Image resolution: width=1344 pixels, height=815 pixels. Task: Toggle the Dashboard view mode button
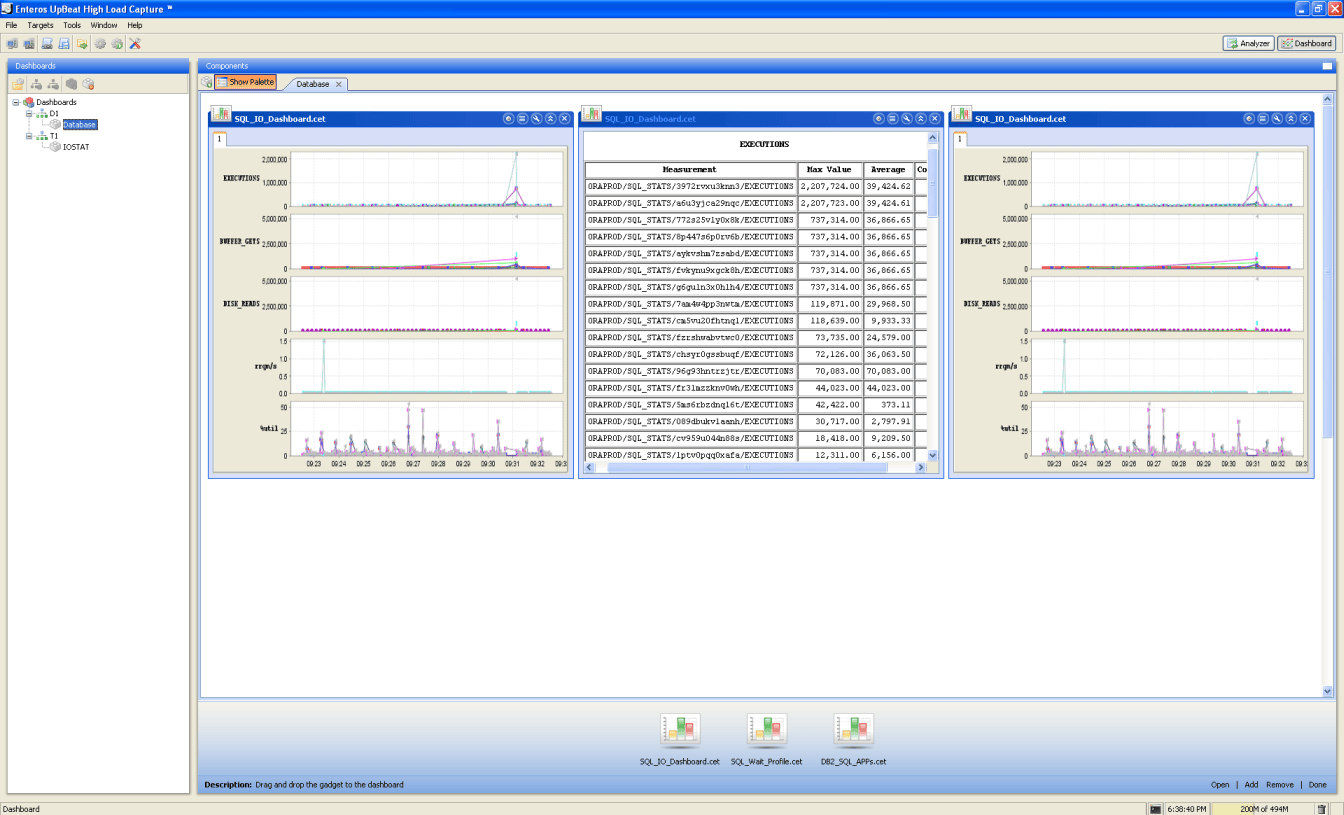click(x=1306, y=43)
